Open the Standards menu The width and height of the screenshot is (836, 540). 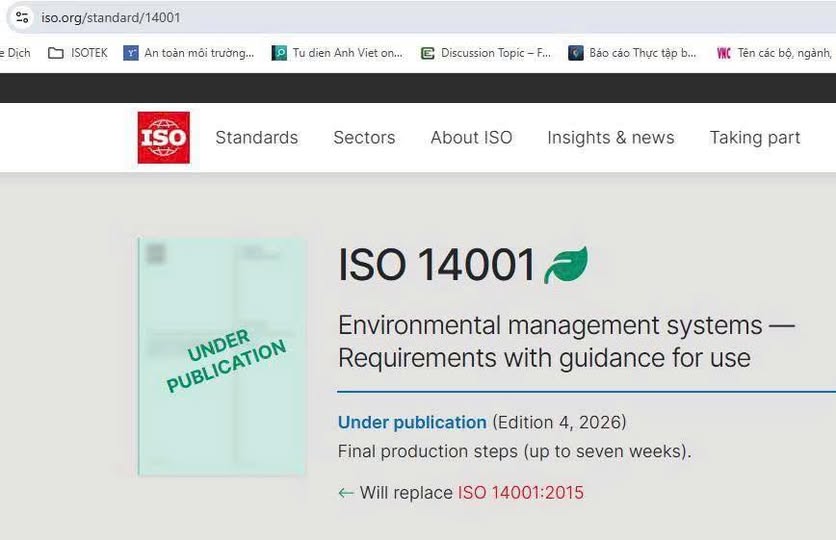(256, 138)
